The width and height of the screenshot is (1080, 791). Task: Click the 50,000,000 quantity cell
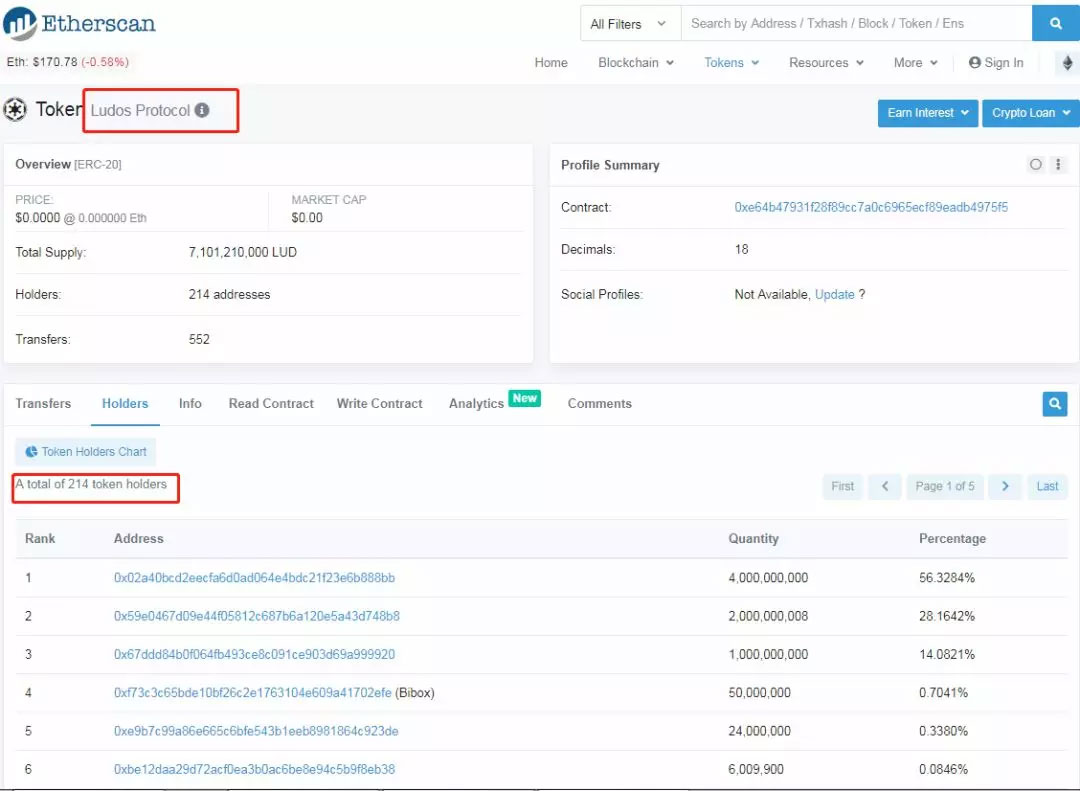760,693
